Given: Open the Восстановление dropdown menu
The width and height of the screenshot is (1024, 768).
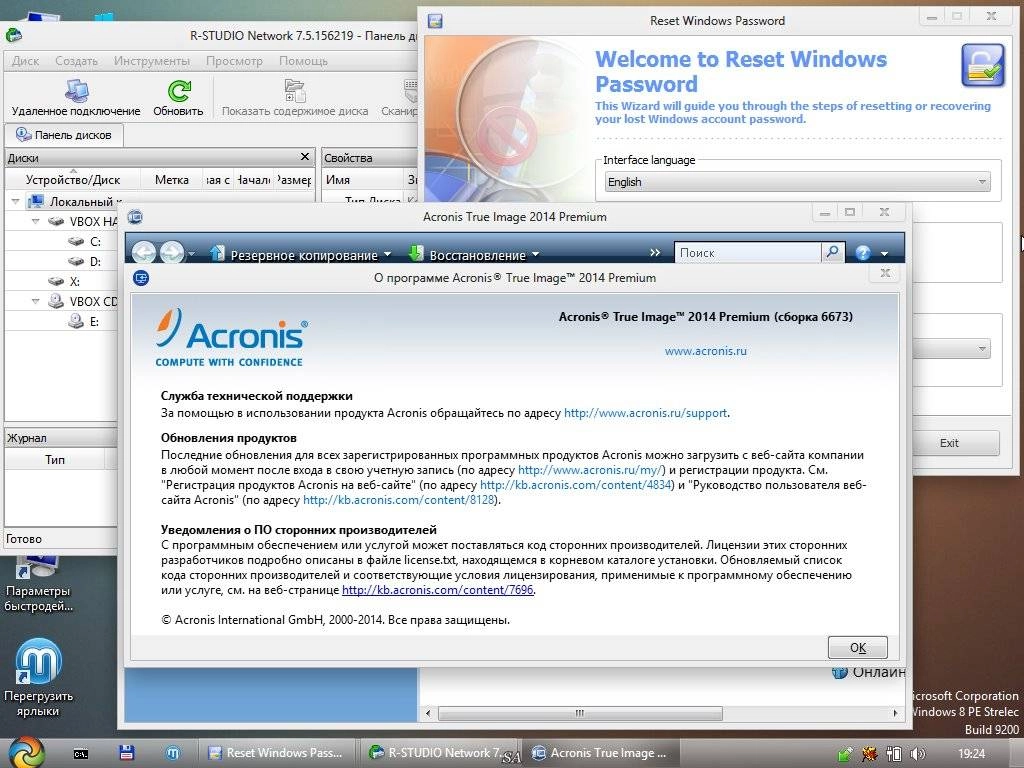Looking at the screenshot, I should point(536,255).
